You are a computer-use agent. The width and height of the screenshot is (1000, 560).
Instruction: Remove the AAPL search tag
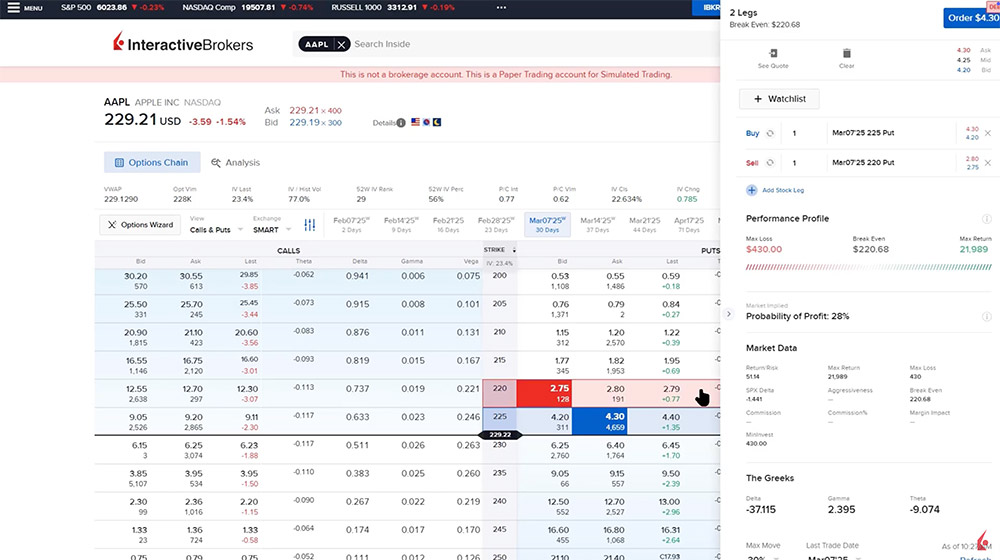pos(341,44)
